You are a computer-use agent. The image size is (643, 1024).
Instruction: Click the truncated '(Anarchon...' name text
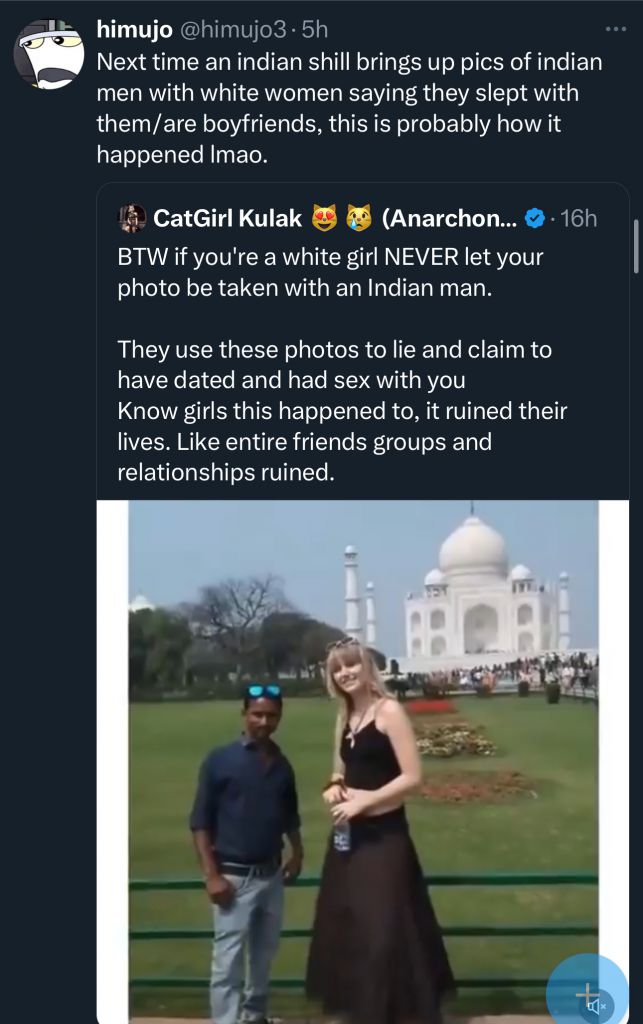(448, 217)
